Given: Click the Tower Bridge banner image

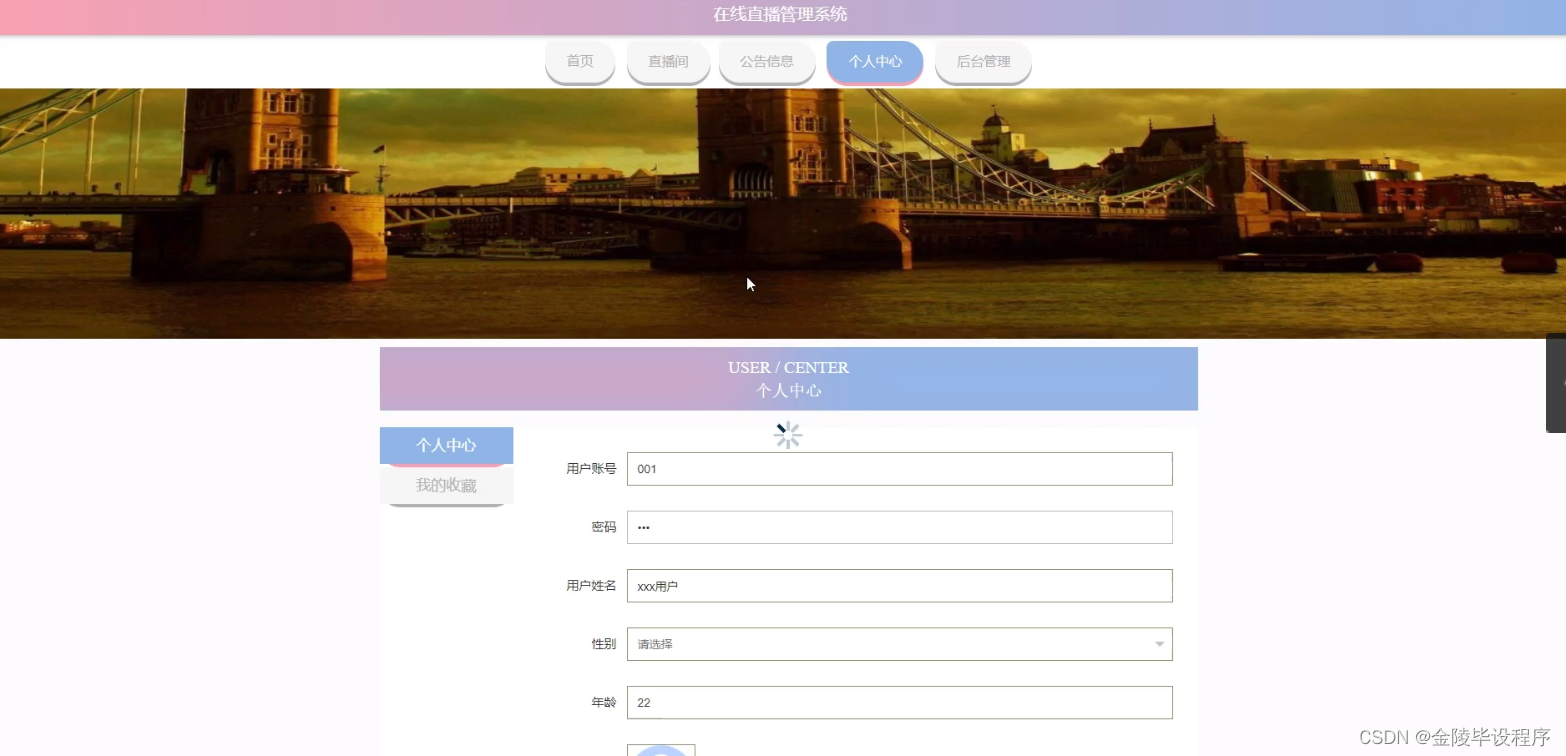Looking at the screenshot, I should (x=783, y=213).
